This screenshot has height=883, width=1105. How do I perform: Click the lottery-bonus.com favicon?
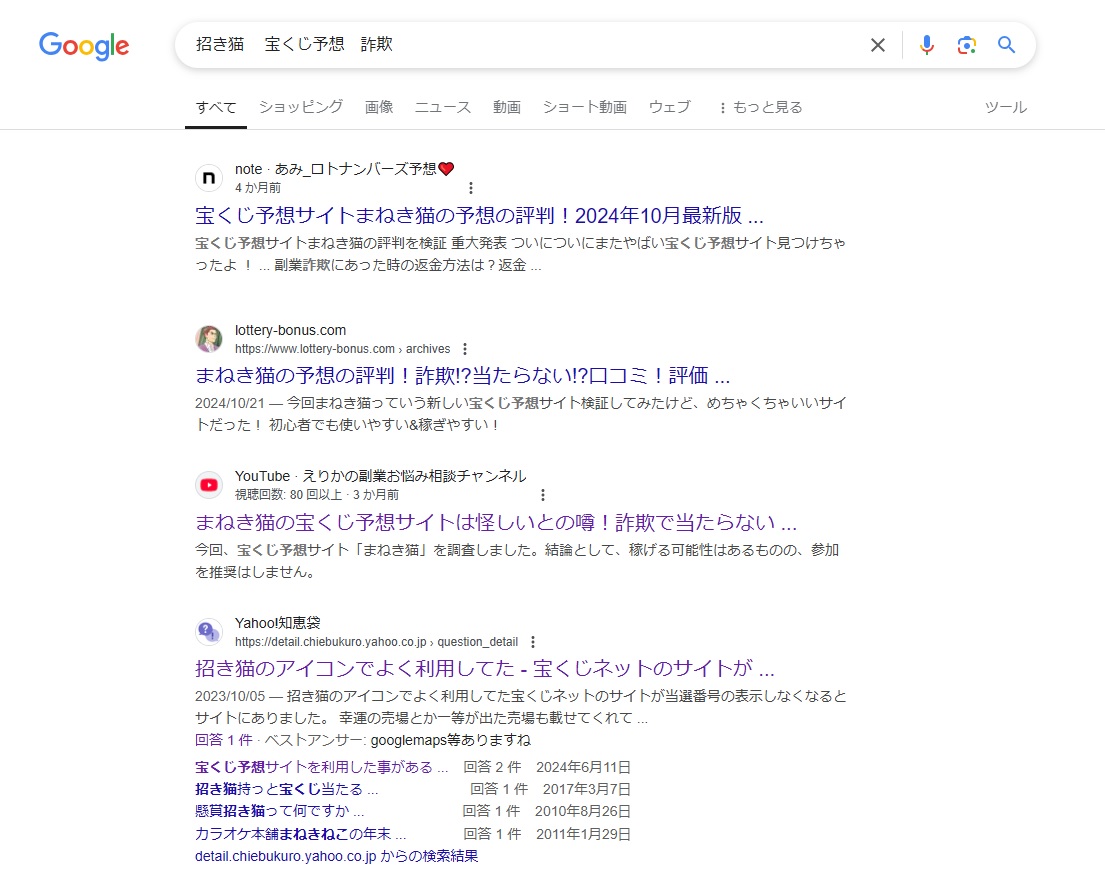(x=209, y=339)
